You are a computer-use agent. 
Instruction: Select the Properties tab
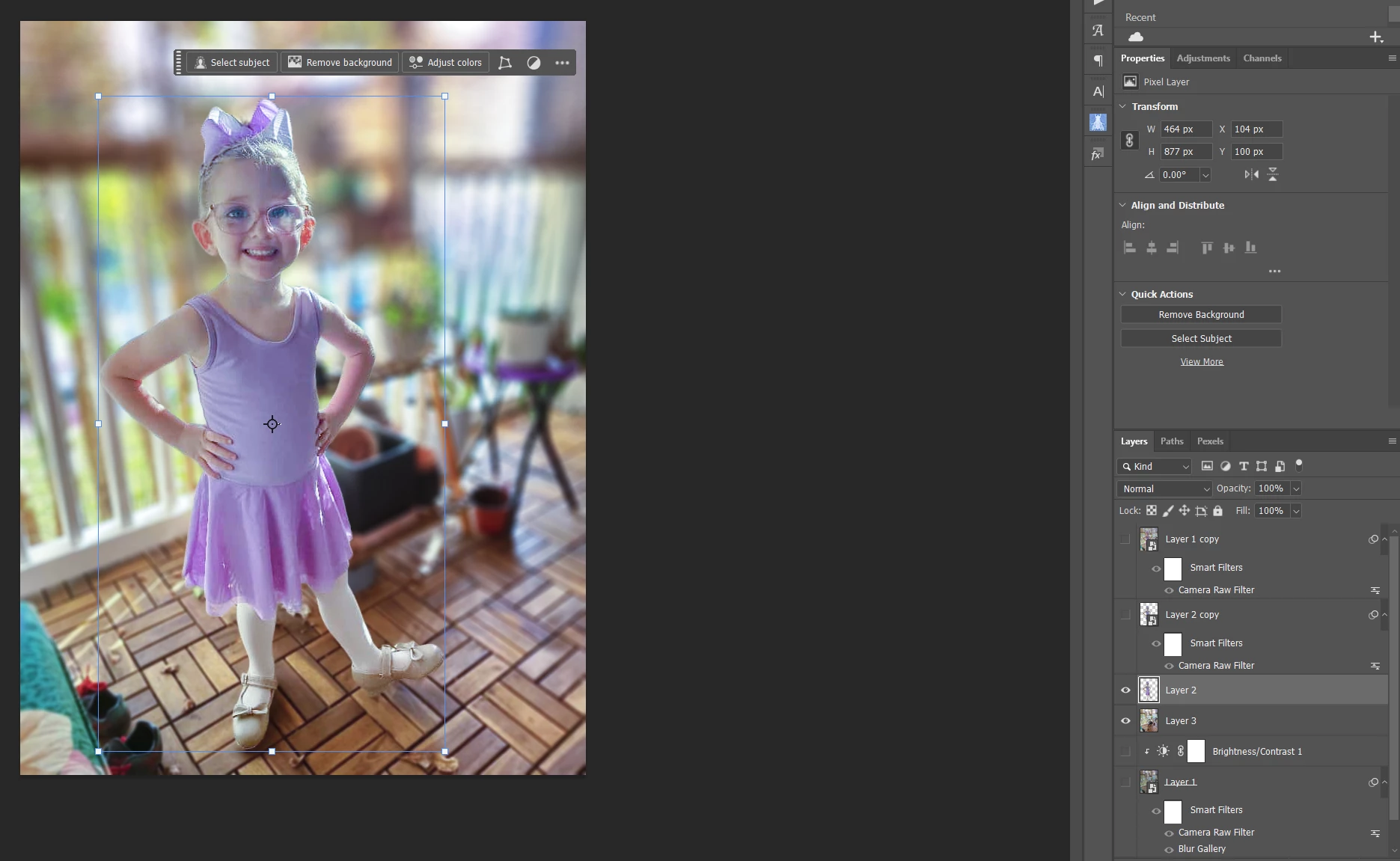click(1143, 58)
